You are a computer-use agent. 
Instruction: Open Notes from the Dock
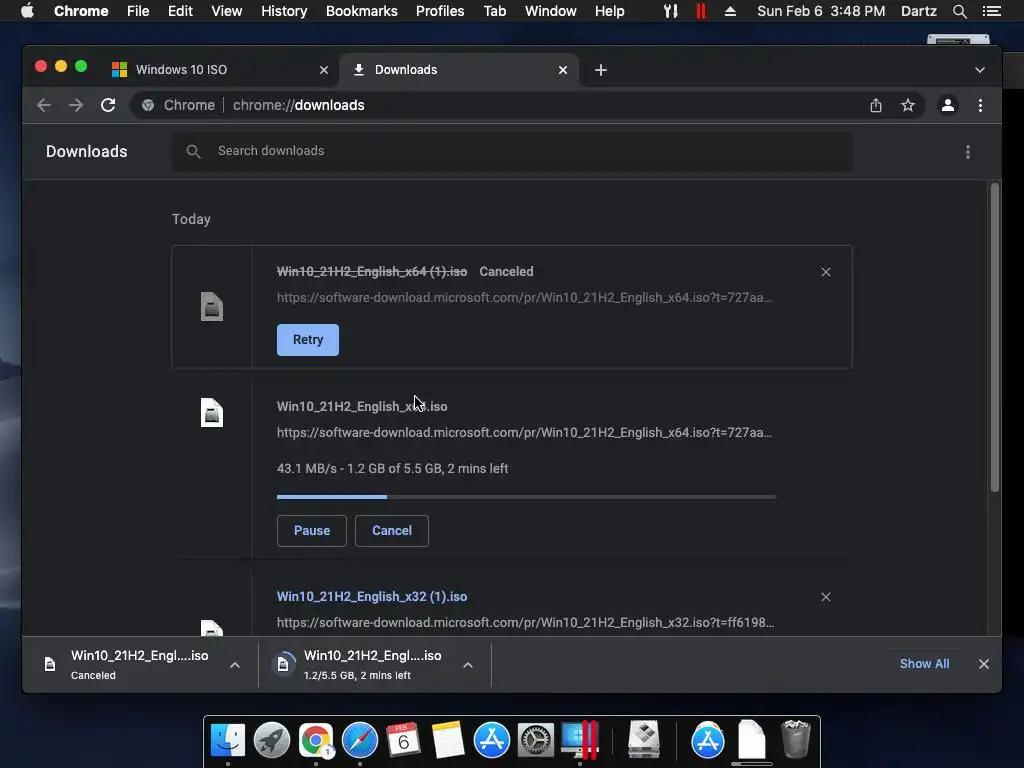tap(448, 740)
